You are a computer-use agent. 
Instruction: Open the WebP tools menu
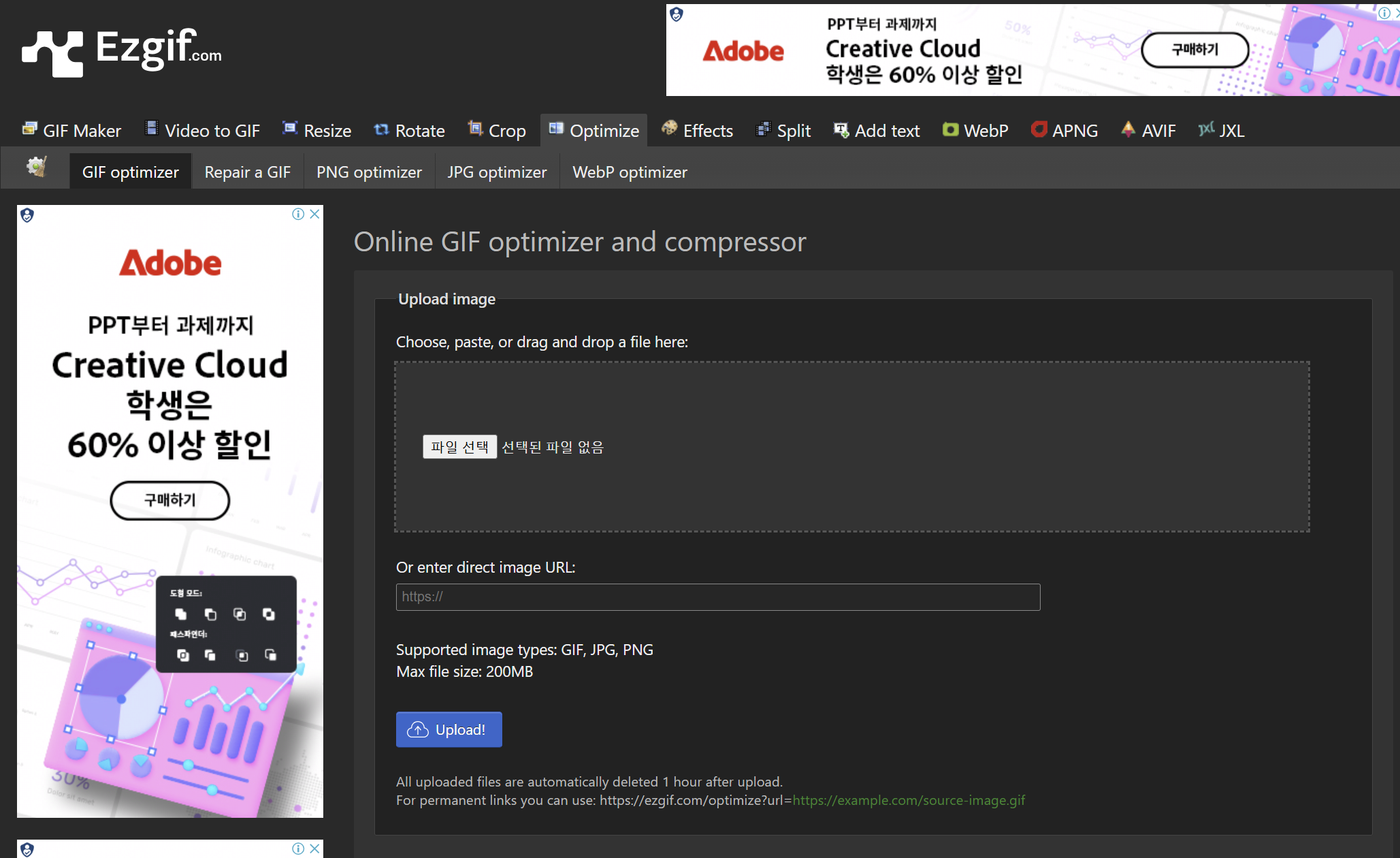pos(976,130)
